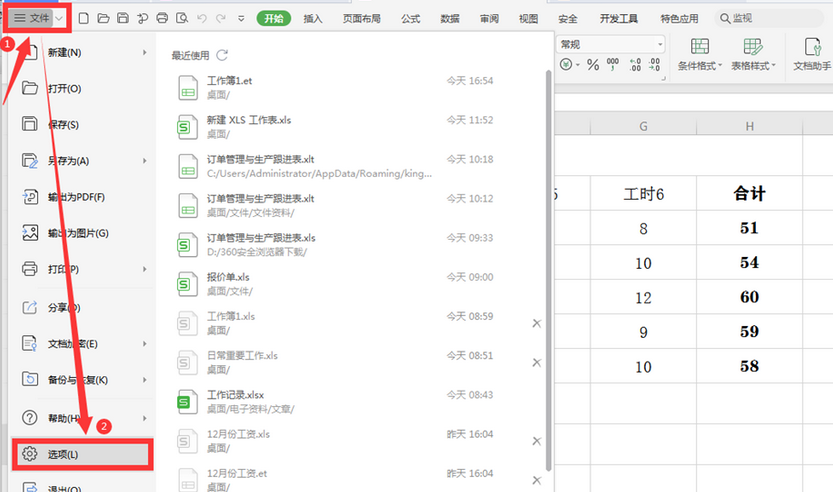Expand the submenu arrow beside 另存为(A)

tap(144, 160)
